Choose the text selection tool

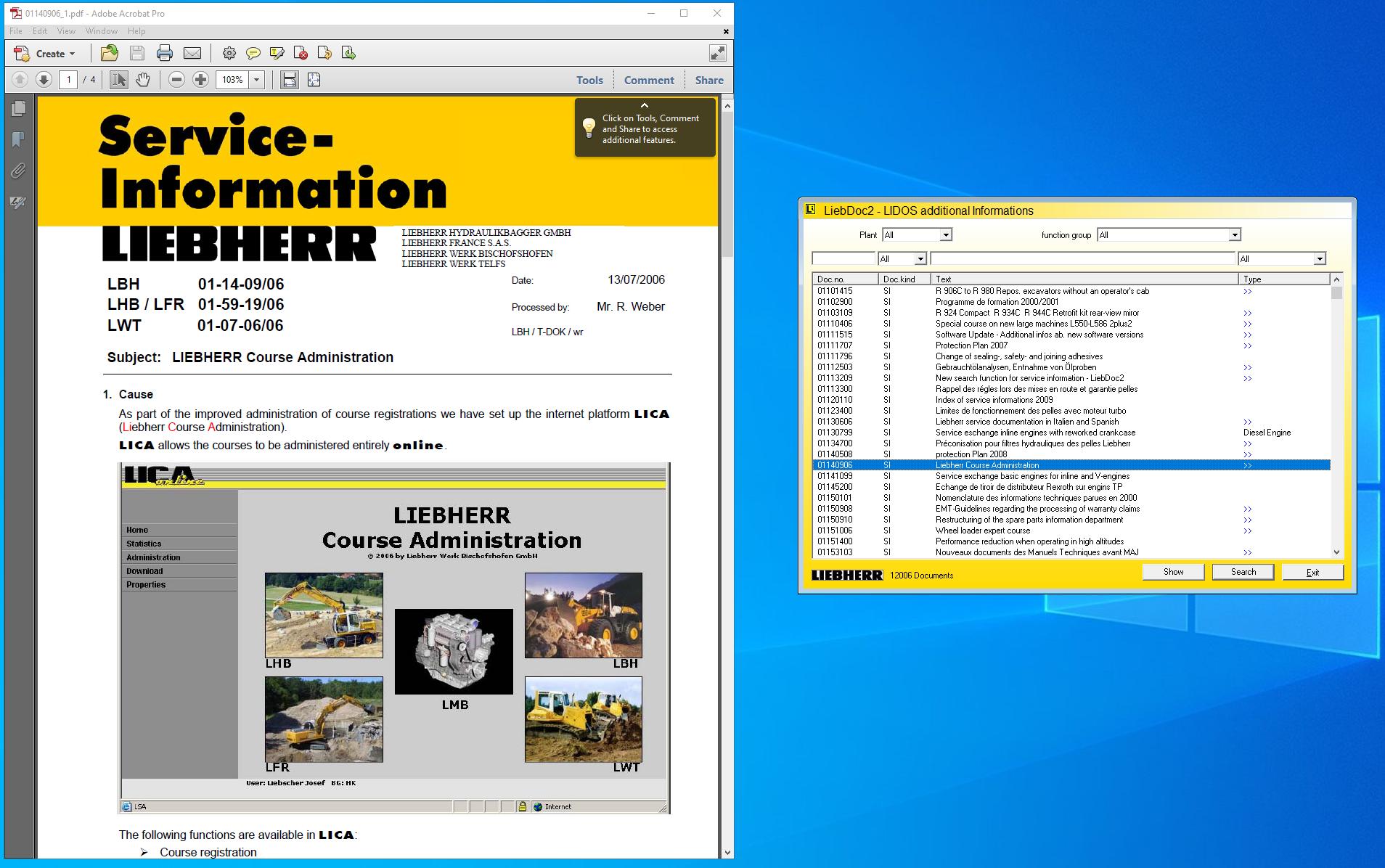(119, 80)
